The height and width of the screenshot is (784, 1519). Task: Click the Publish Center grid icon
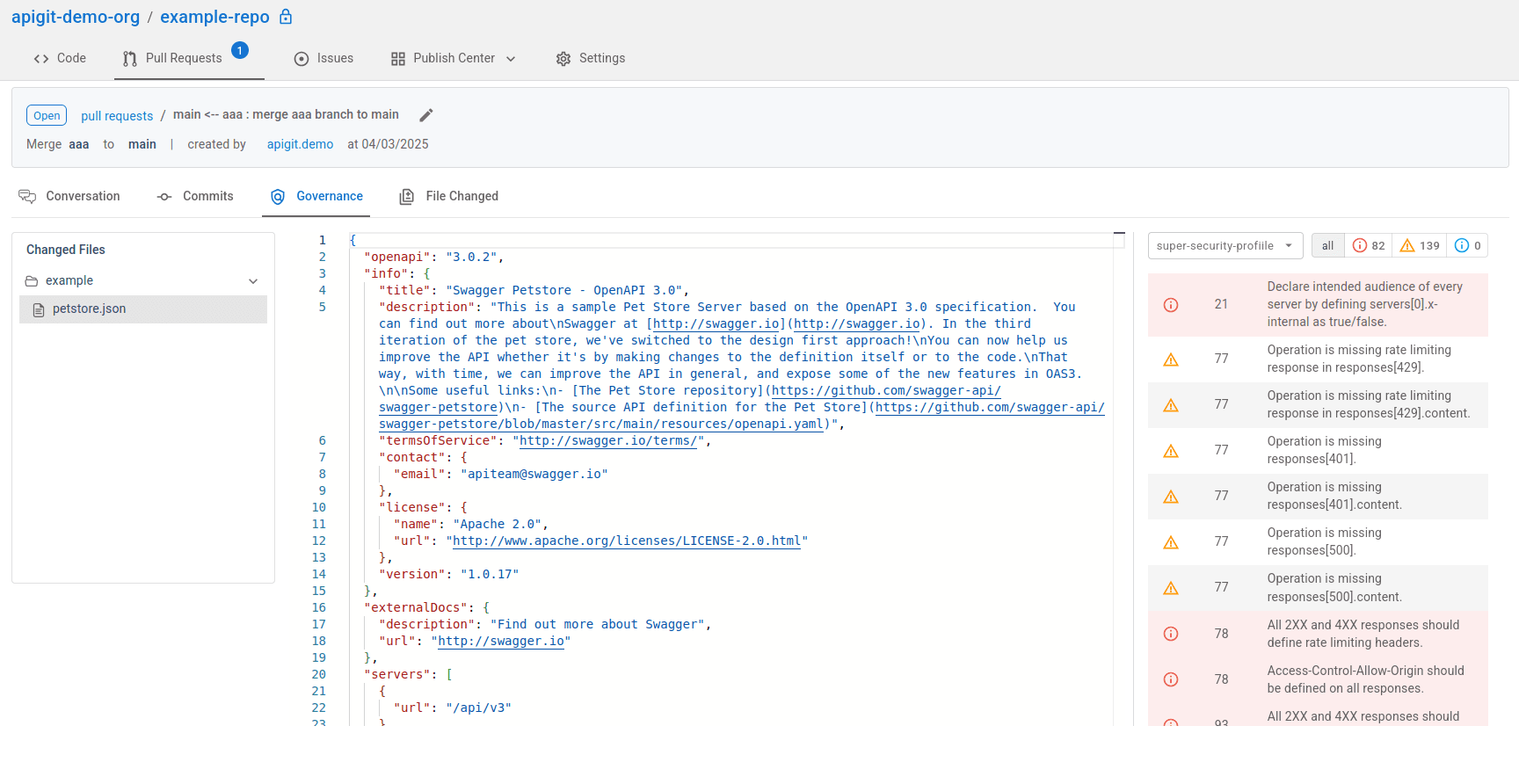398,59
